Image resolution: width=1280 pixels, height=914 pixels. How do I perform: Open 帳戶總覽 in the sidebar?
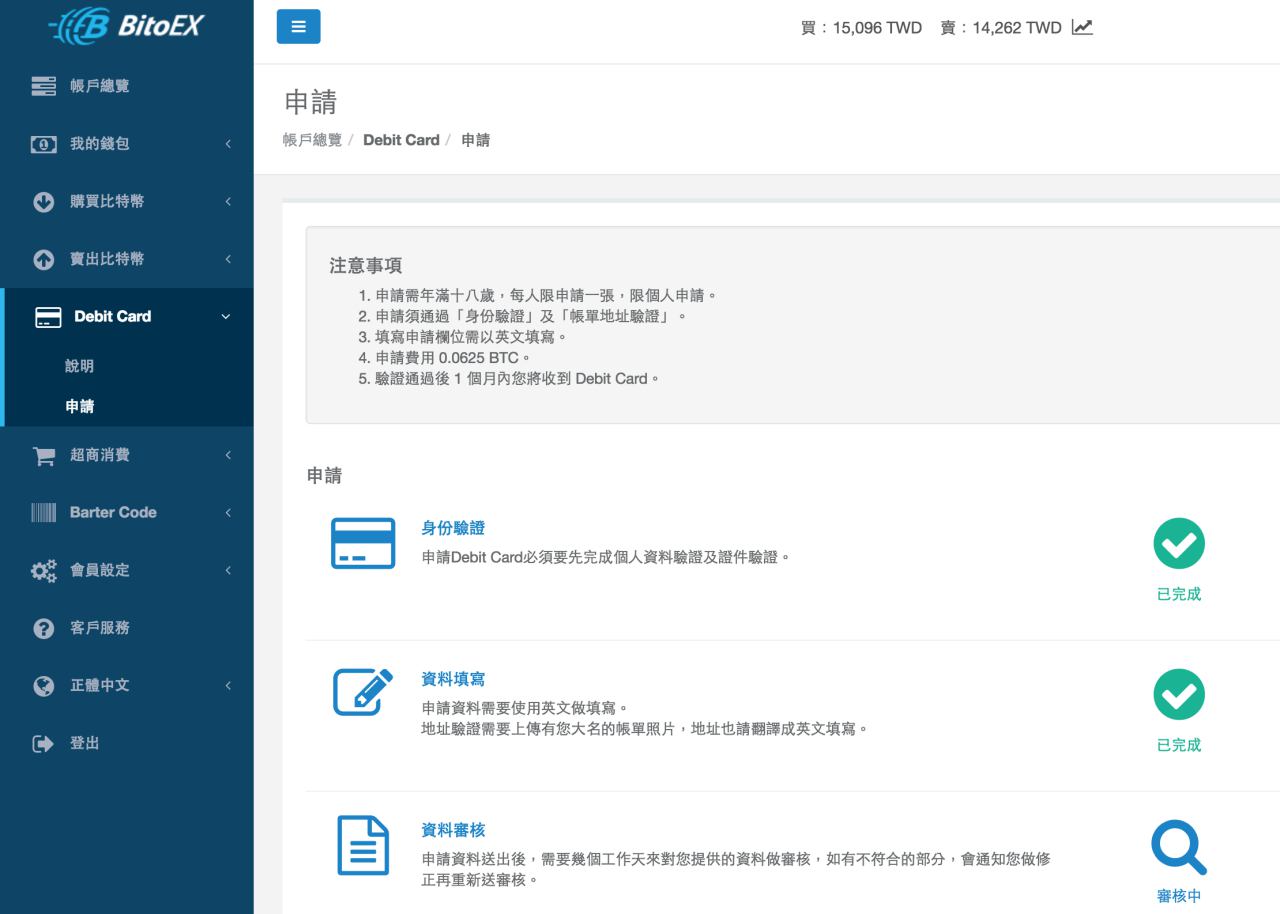click(x=99, y=86)
